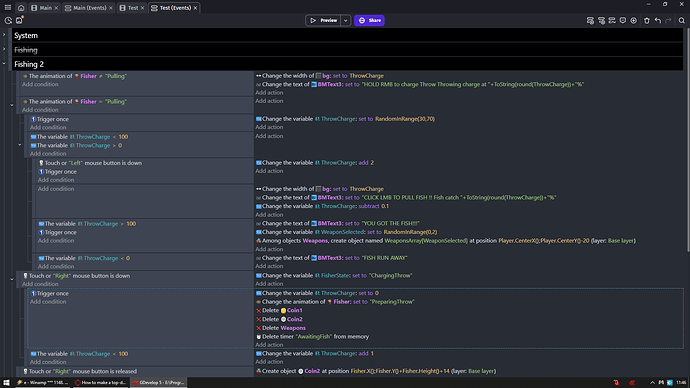Open the GDevelop 5 taskbar button
This screenshot has height=388, width=690.
click(x=159, y=382)
